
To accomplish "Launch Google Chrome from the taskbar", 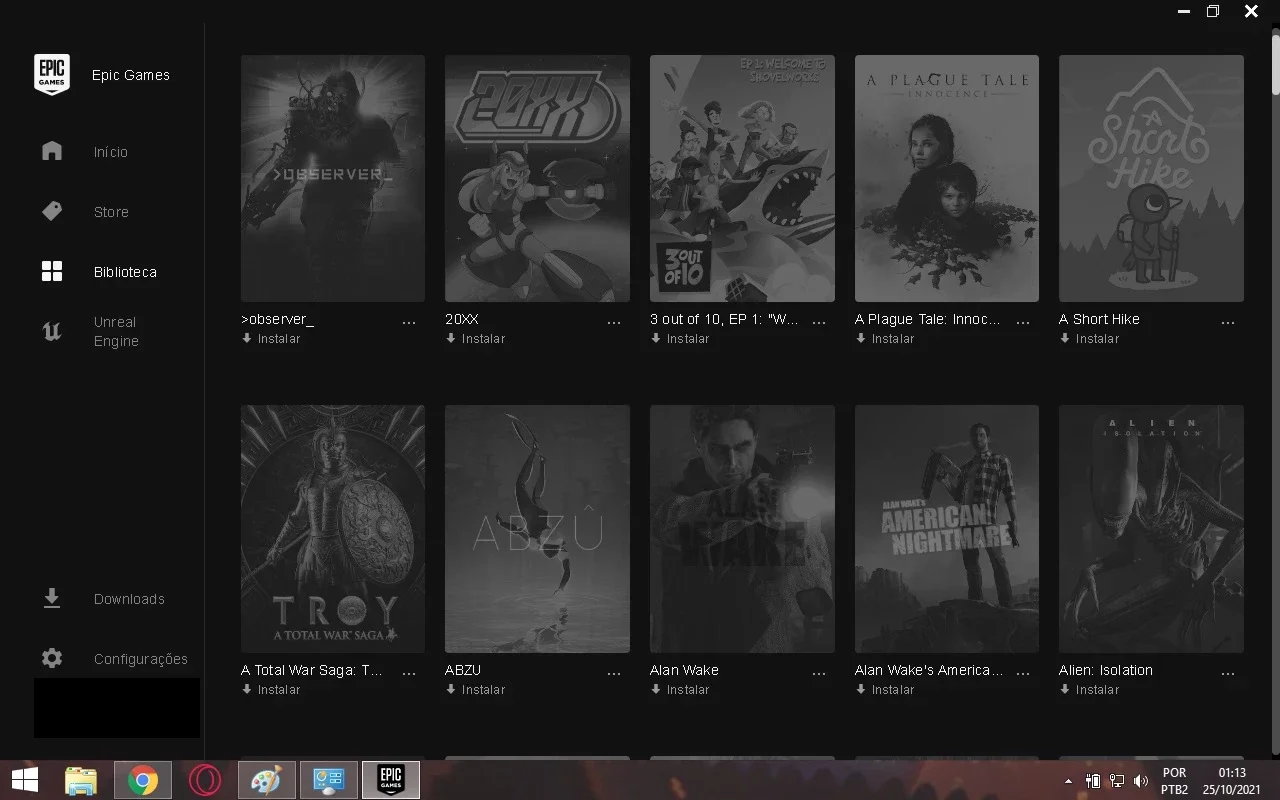I will point(143,780).
